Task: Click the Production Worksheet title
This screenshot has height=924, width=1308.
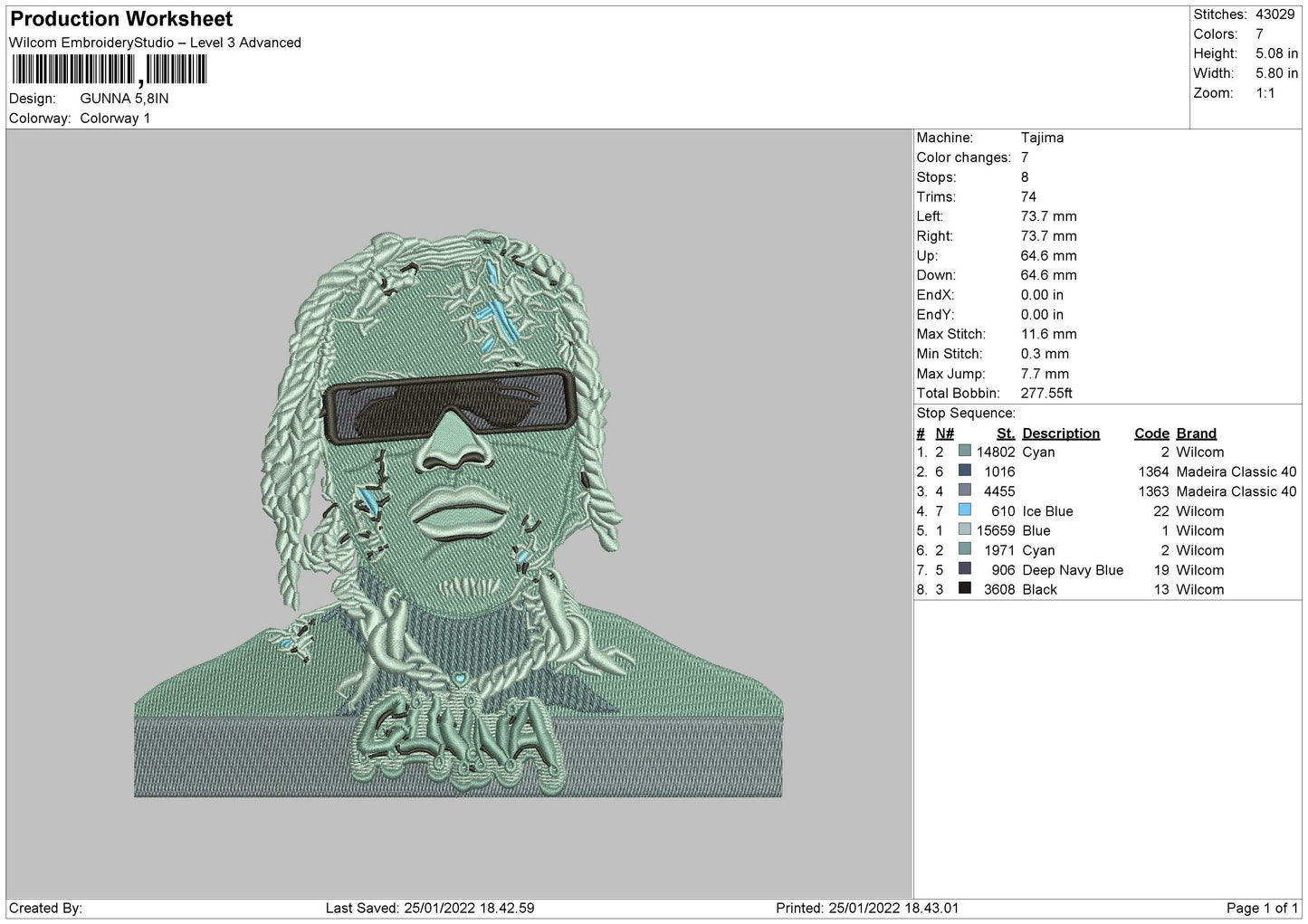Action: coord(121,19)
